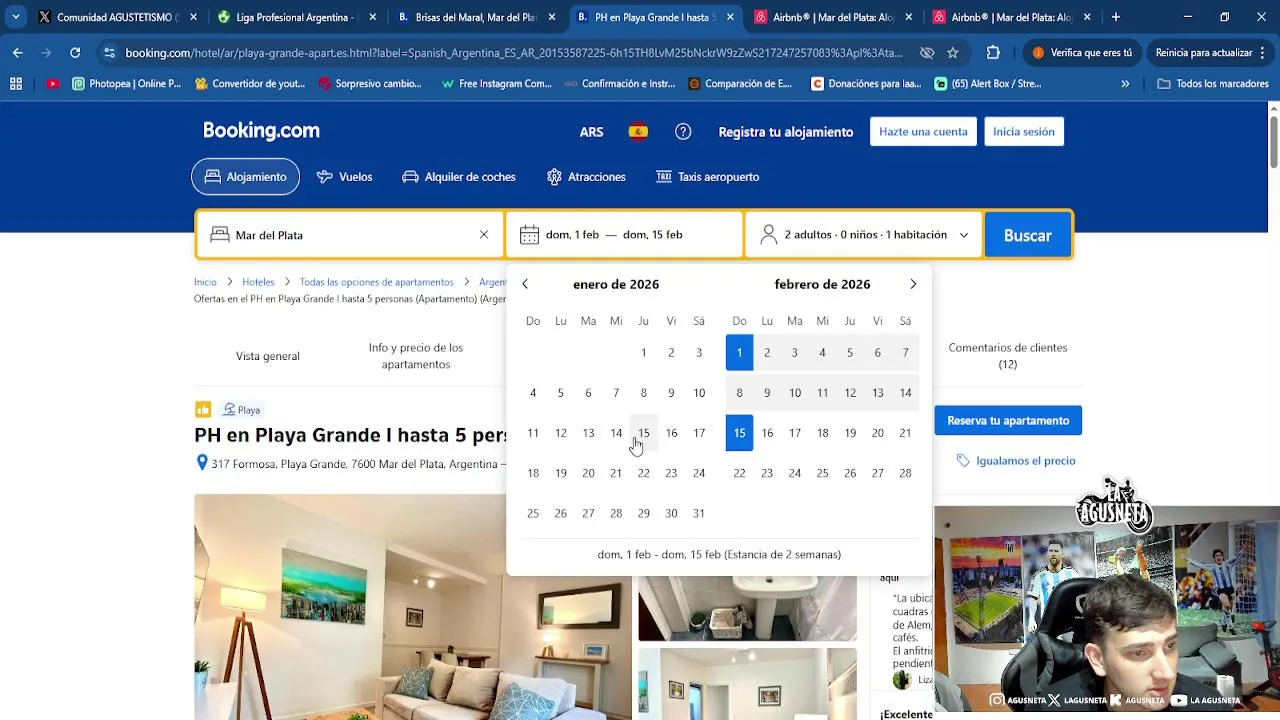
Task: Click the map pin address icon
Action: (x=202, y=463)
